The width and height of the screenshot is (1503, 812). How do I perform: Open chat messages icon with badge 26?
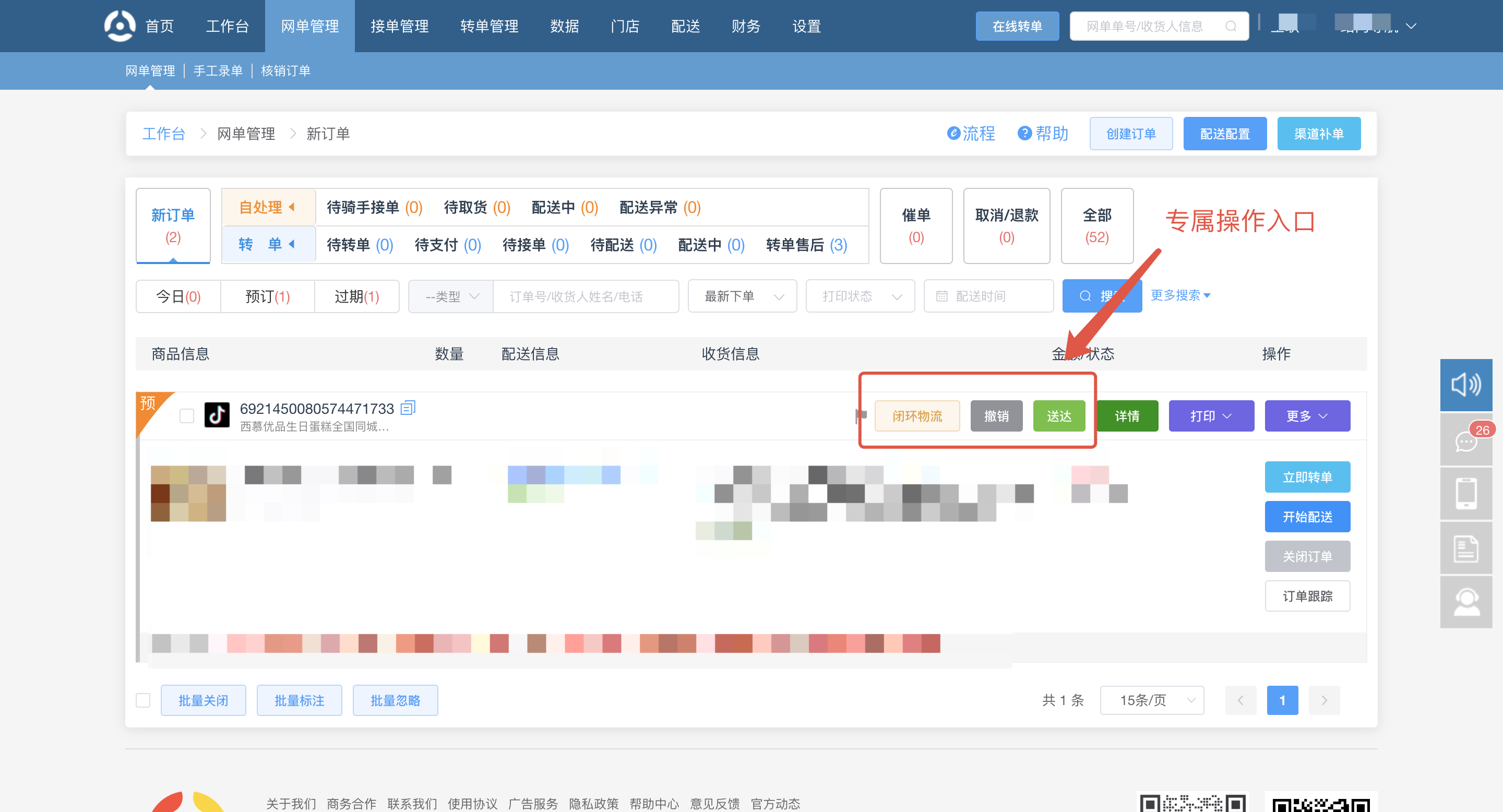1465,441
